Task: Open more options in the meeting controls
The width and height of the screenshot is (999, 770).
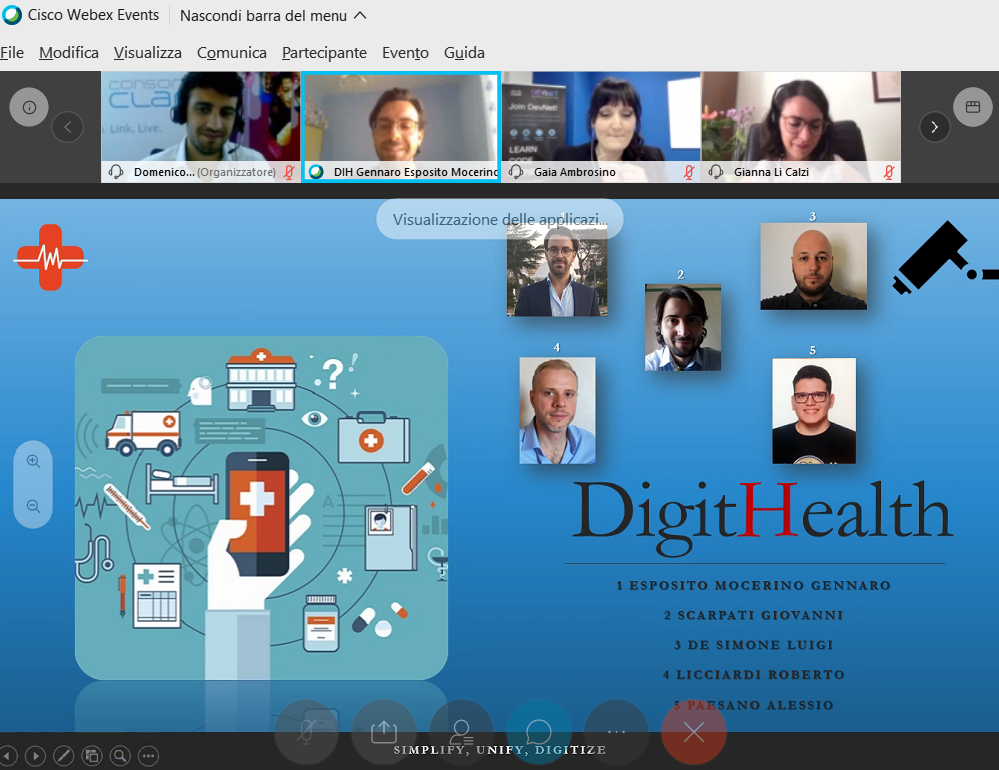Action: click(616, 732)
